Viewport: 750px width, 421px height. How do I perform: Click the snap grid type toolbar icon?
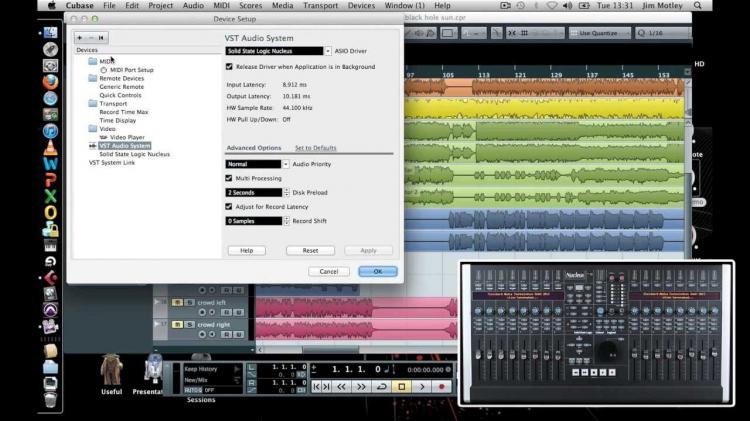pos(524,33)
